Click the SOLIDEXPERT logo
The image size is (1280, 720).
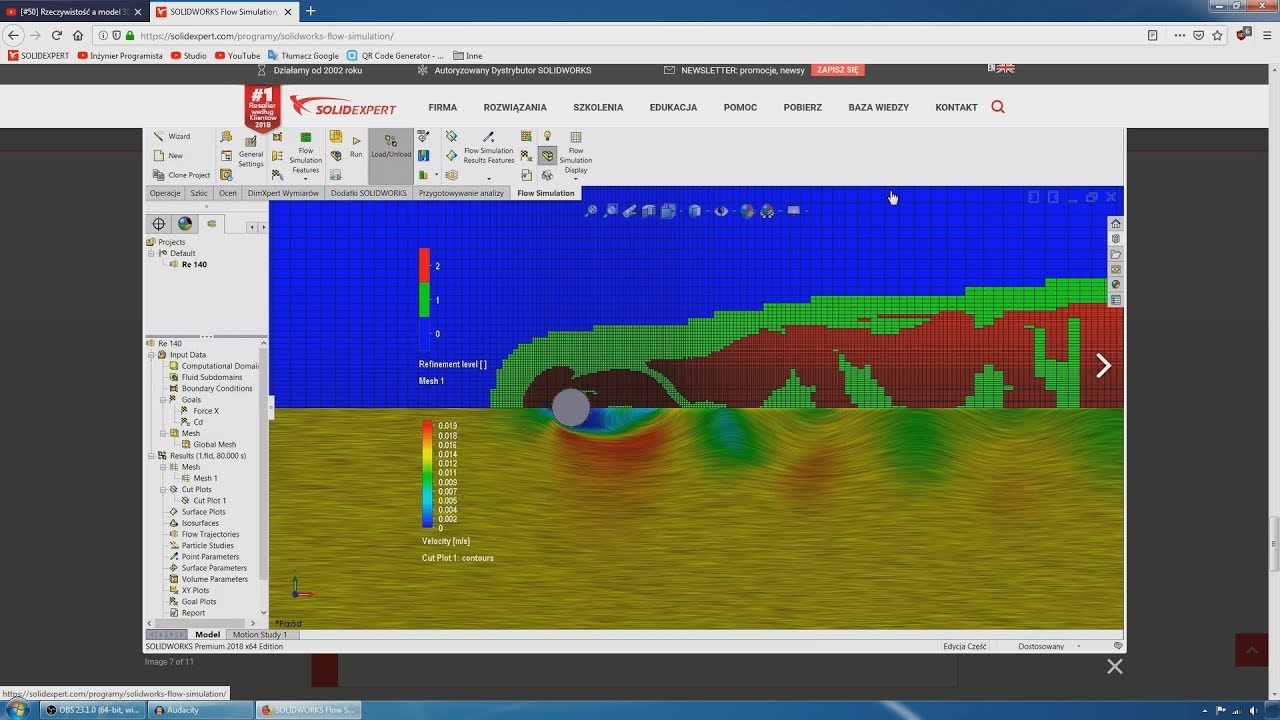tap(343, 106)
